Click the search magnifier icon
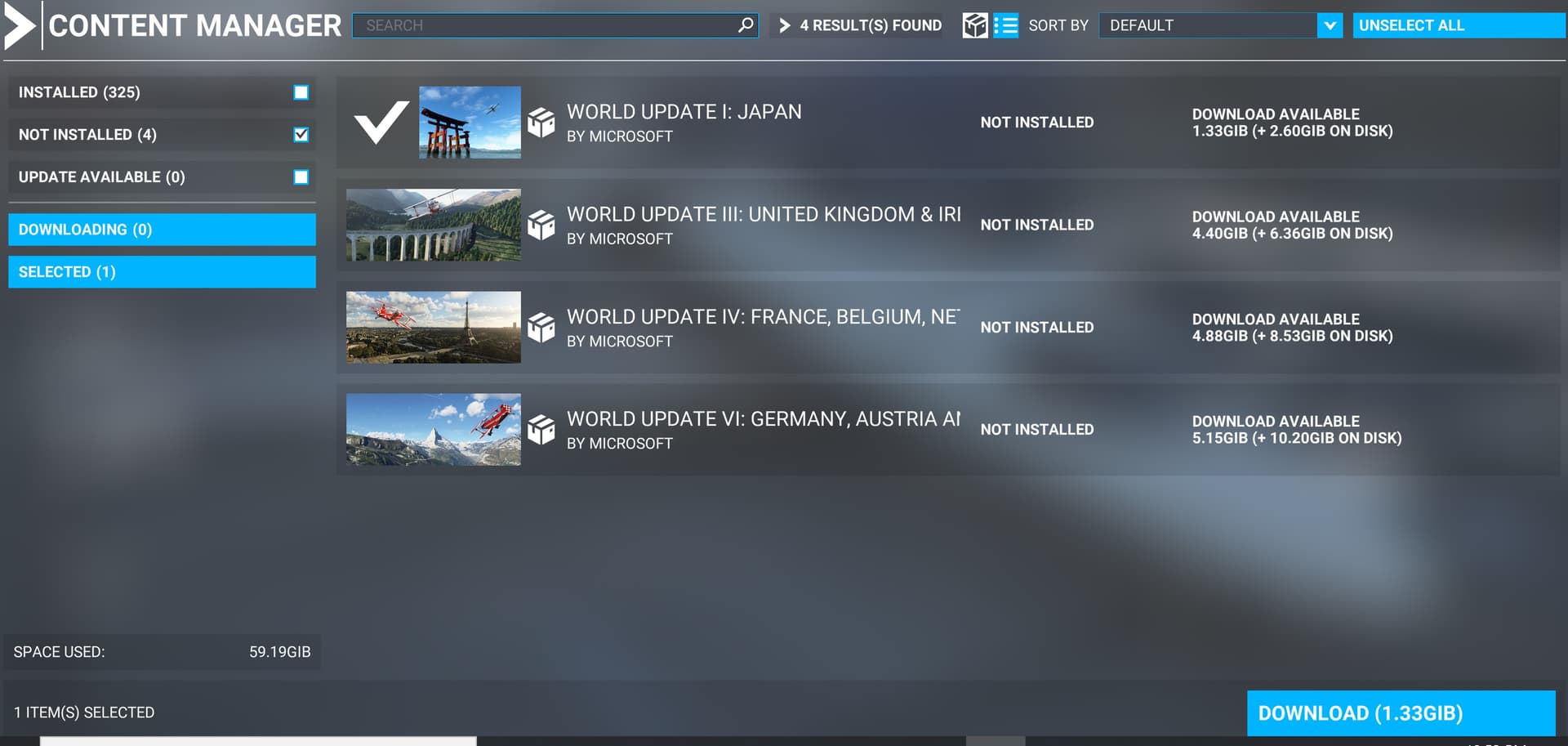The height and width of the screenshot is (746, 1568). pyautogui.click(x=746, y=25)
